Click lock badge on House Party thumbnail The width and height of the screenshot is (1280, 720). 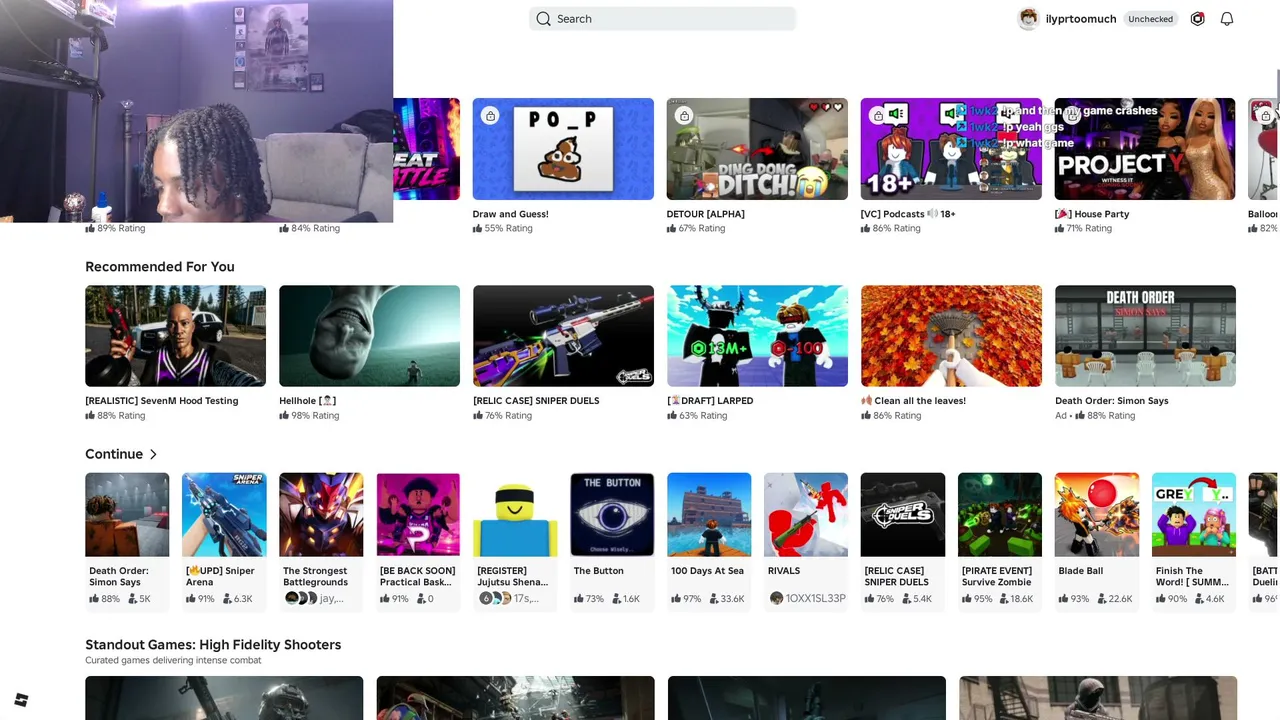tap(1072, 116)
